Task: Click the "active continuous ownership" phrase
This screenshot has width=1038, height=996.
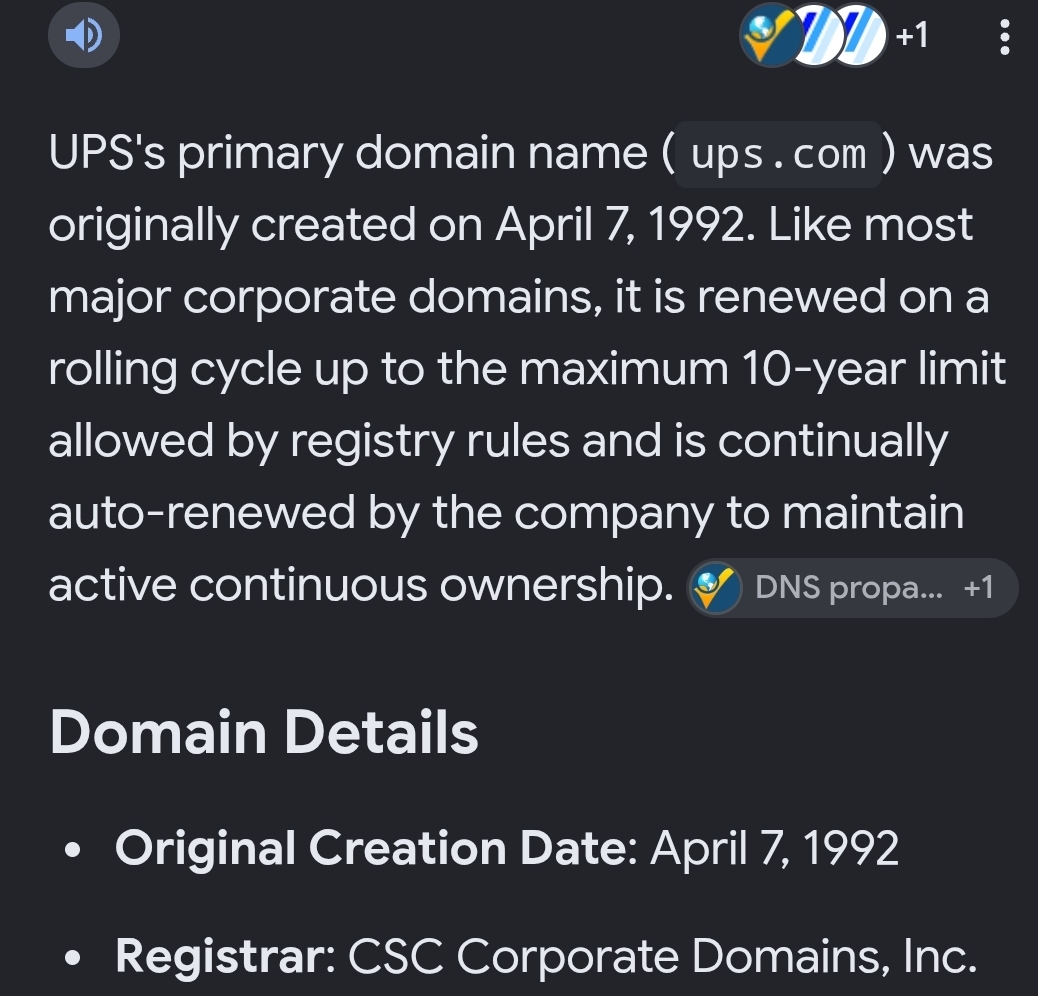Action: click(361, 586)
